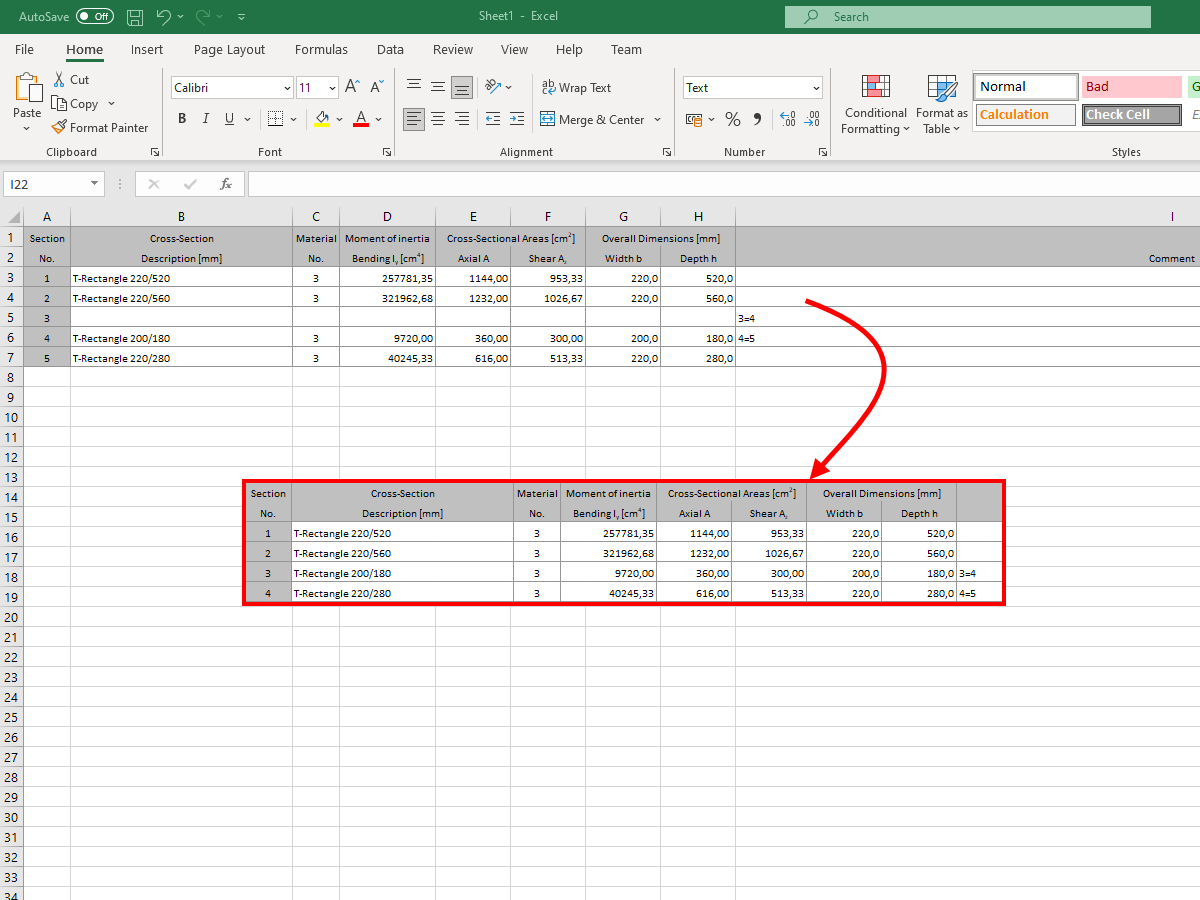Click Increase Decimal icon
This screenshot has height=900, width=1200.
pyautogui.click(x=788, y=119)
